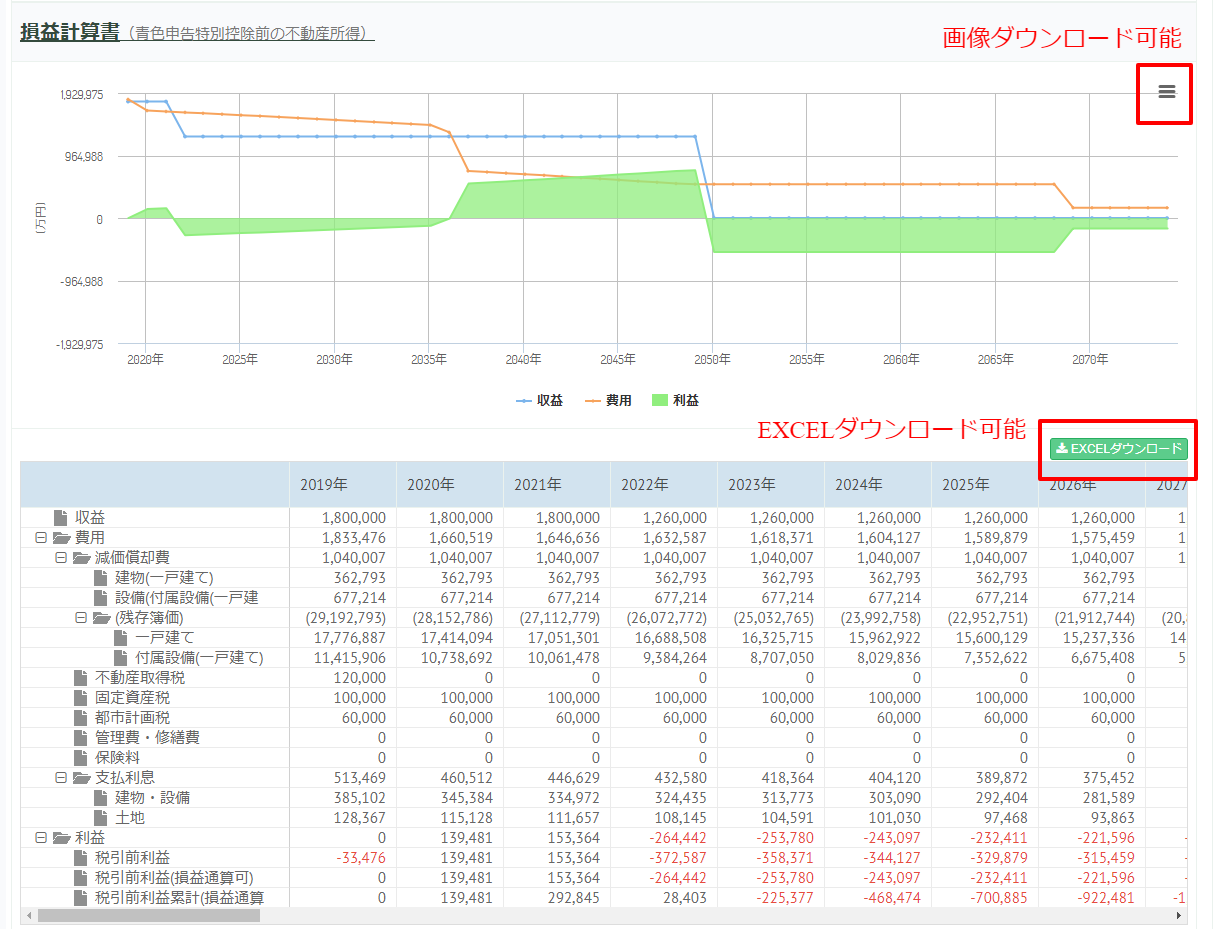
Task: Toggle the 利益 series in chart legend
Action: pos(675,400)
